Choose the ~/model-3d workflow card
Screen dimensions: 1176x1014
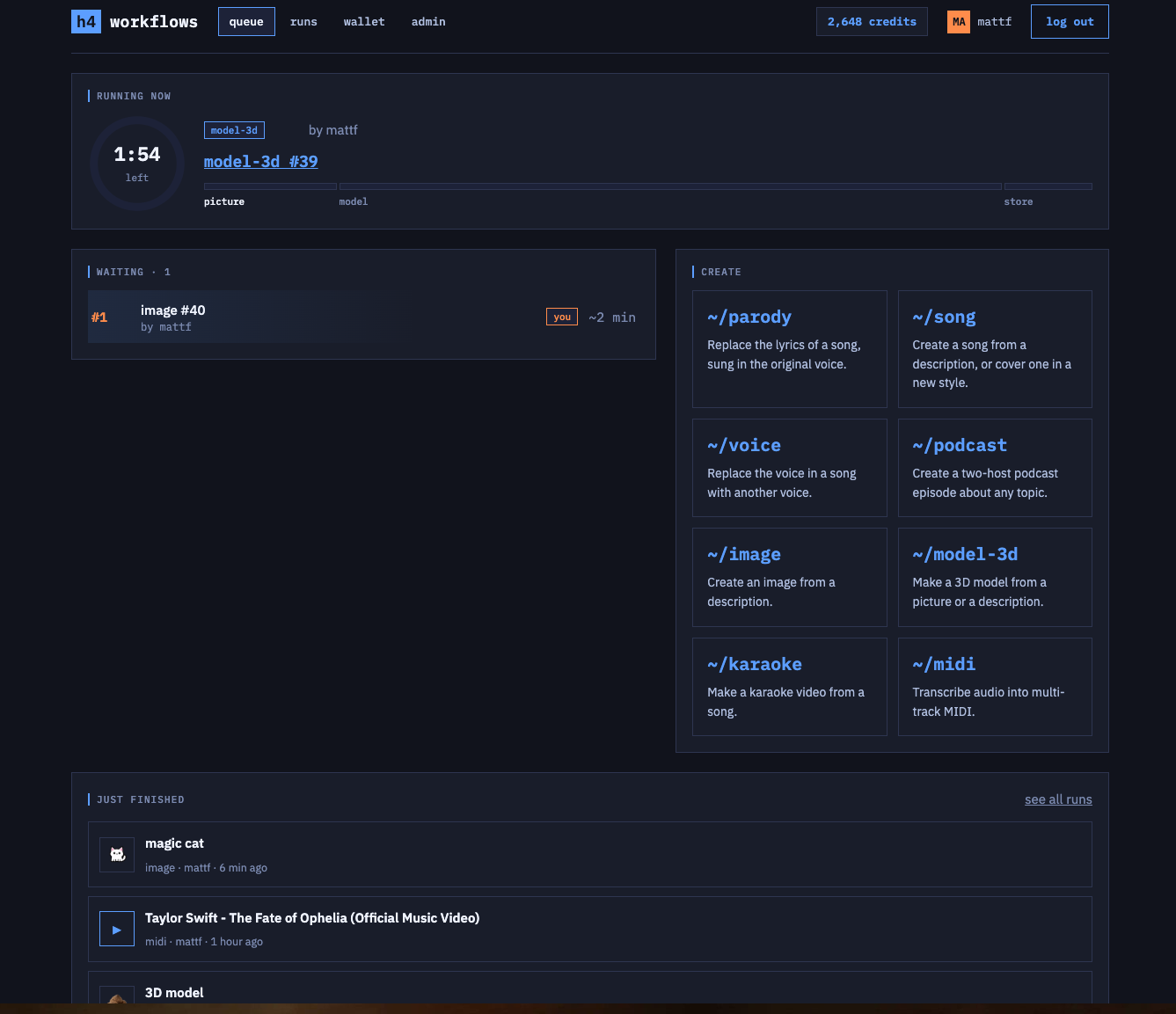(995, 577)
